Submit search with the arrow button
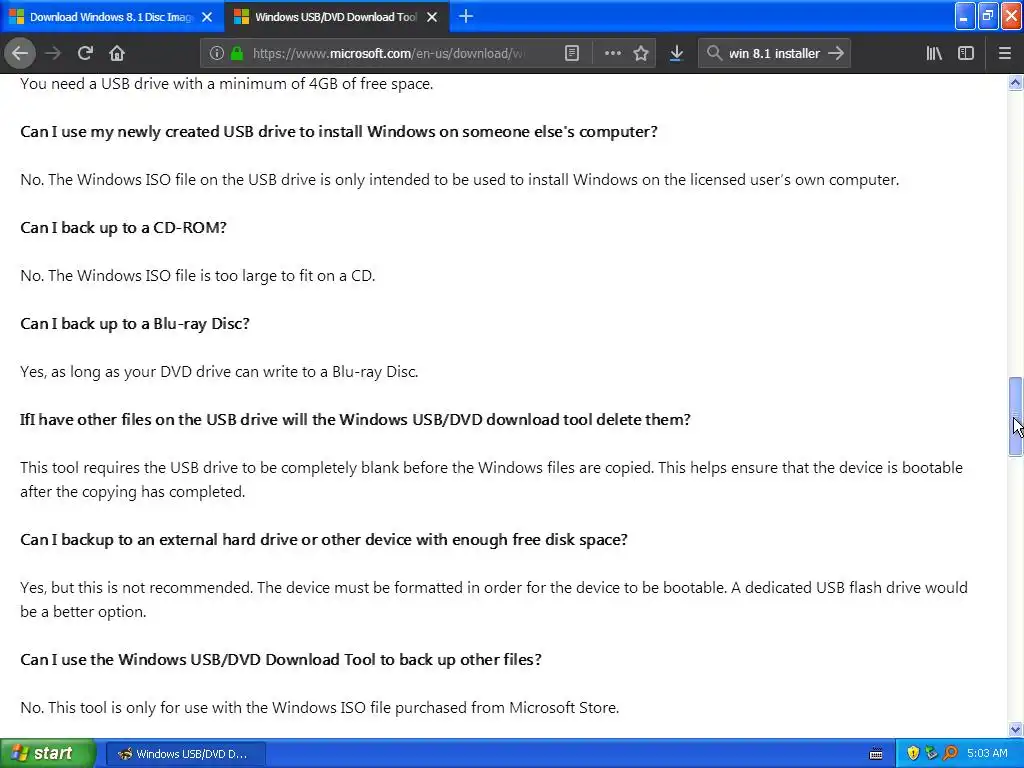Viewport: 1024px width, 768px height. (836, 53)
